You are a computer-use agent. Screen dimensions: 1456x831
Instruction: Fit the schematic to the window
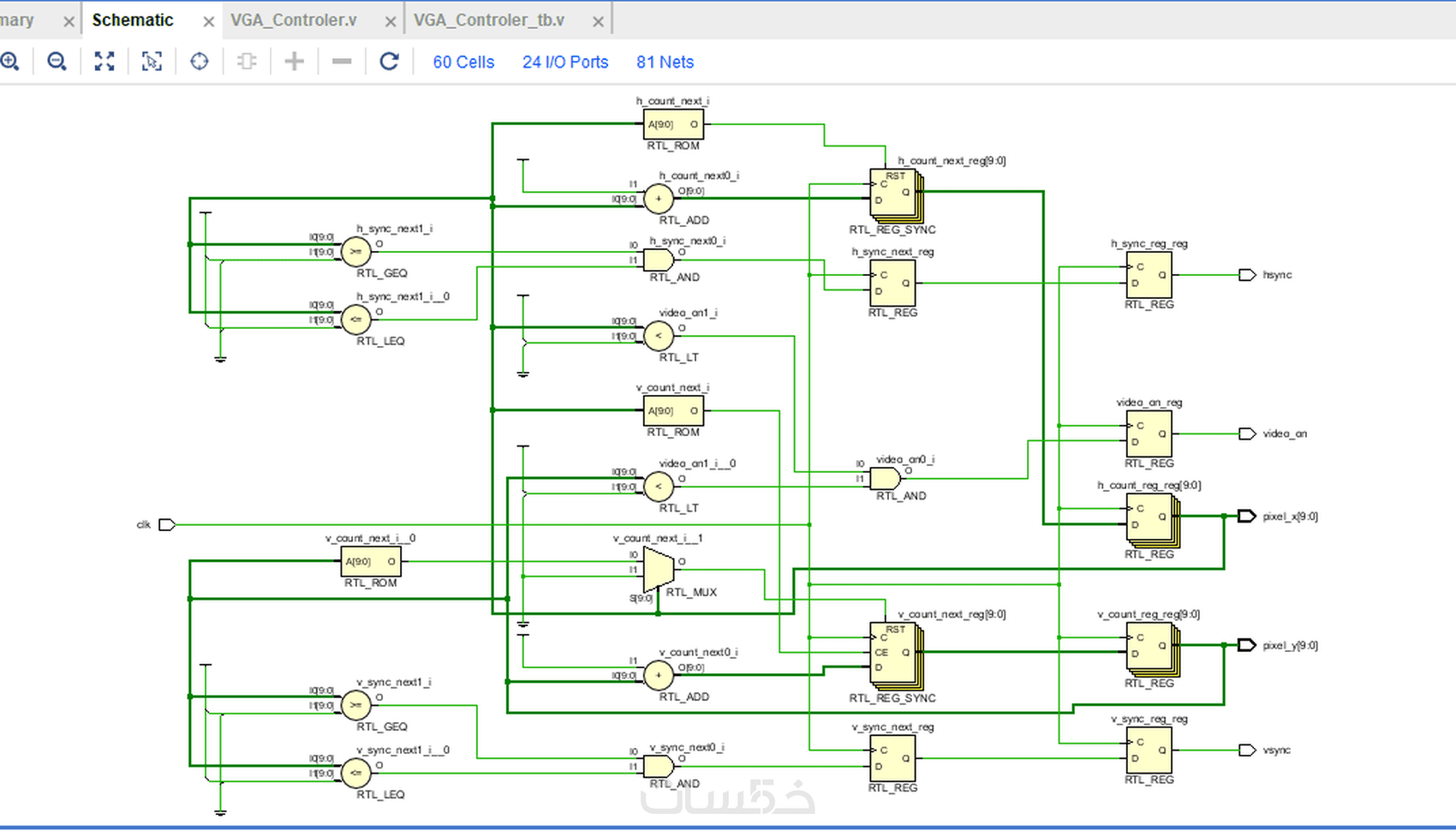pyautogui.click(x=104, y=62)
